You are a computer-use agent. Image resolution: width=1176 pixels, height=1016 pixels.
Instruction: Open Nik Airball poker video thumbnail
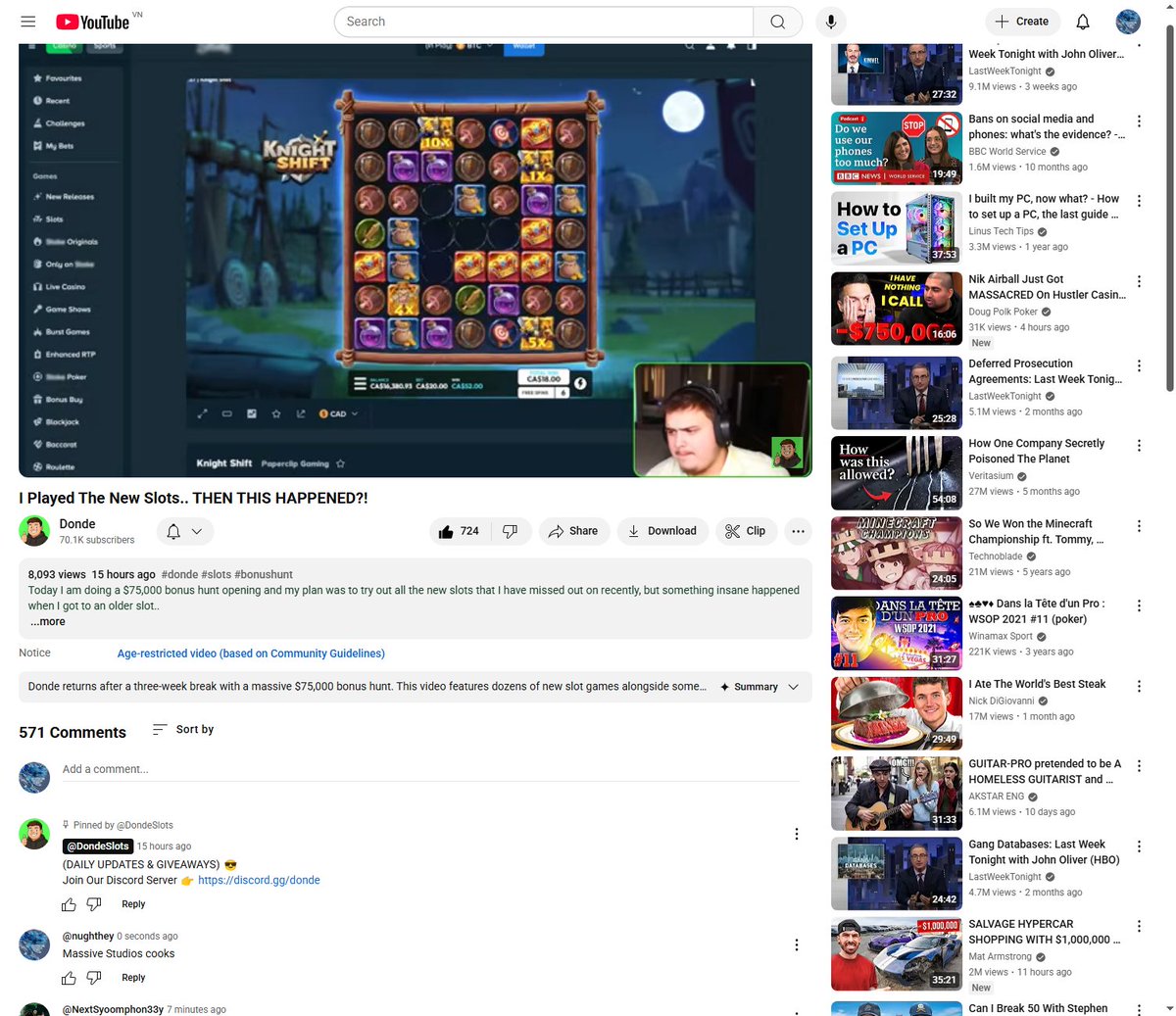tap(897, 309)
